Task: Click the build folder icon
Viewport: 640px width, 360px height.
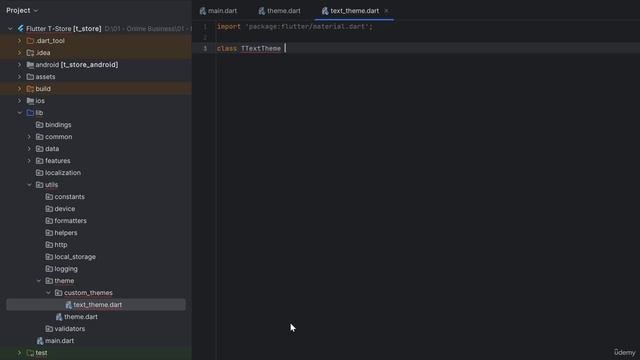Action: pos(30,89)
